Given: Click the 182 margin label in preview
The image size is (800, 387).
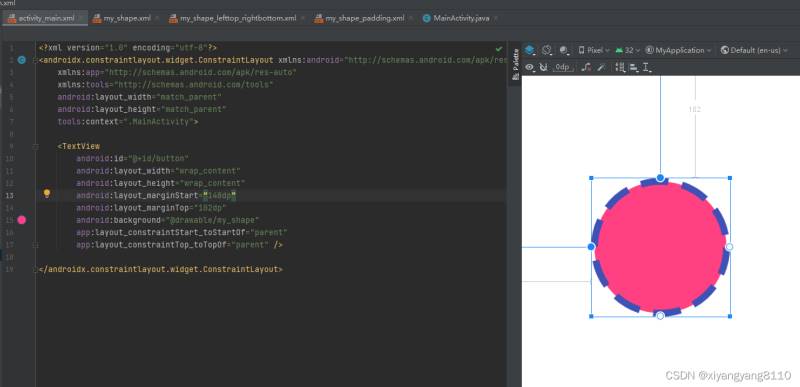Looking at the screenshot, I should pyautogui.click(x=694, y=109).
